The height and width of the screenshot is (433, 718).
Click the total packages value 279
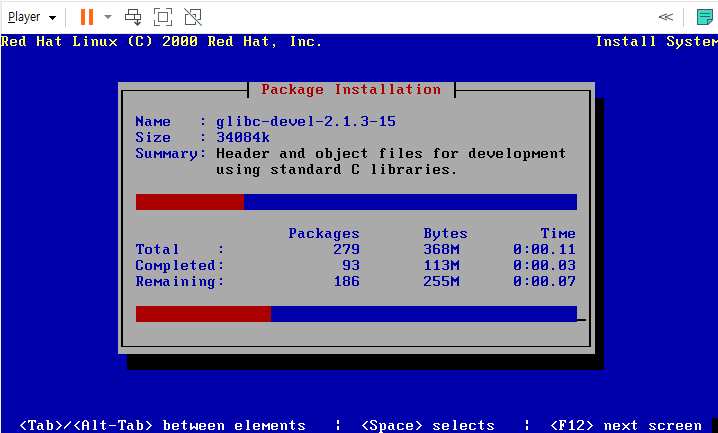coord(346,249)
